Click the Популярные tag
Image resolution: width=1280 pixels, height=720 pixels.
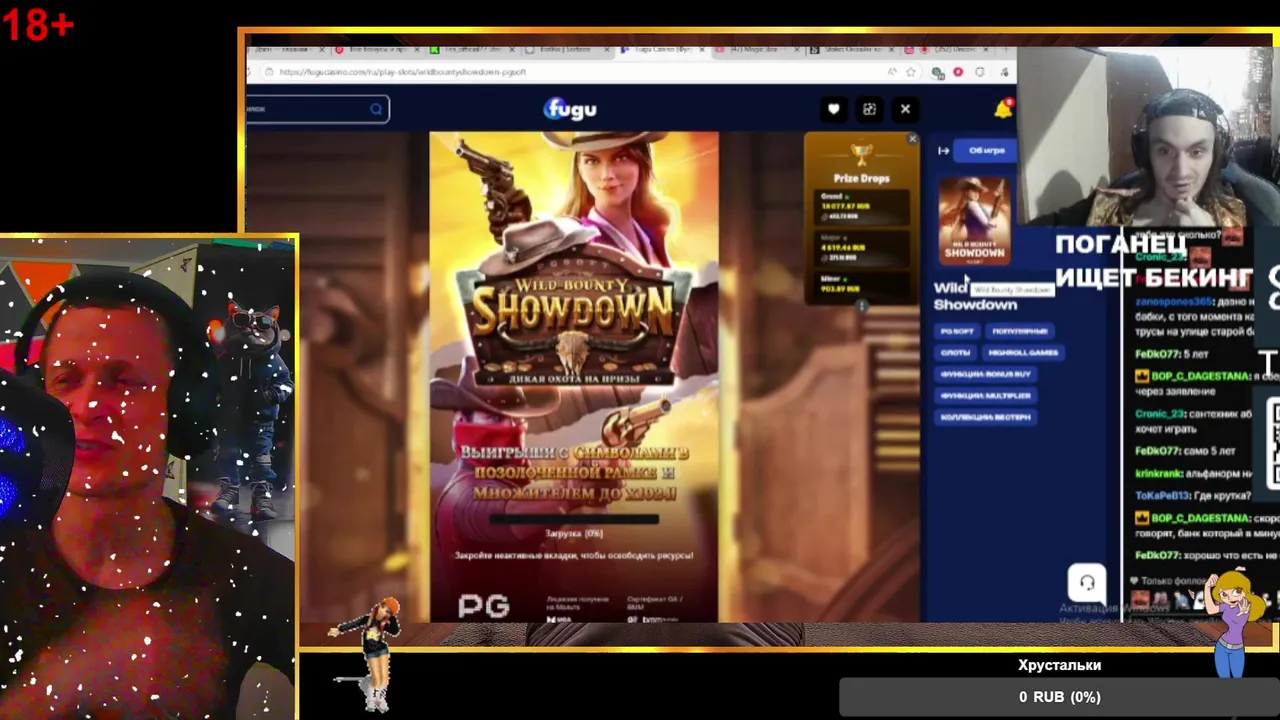[x=1019, y=331]
